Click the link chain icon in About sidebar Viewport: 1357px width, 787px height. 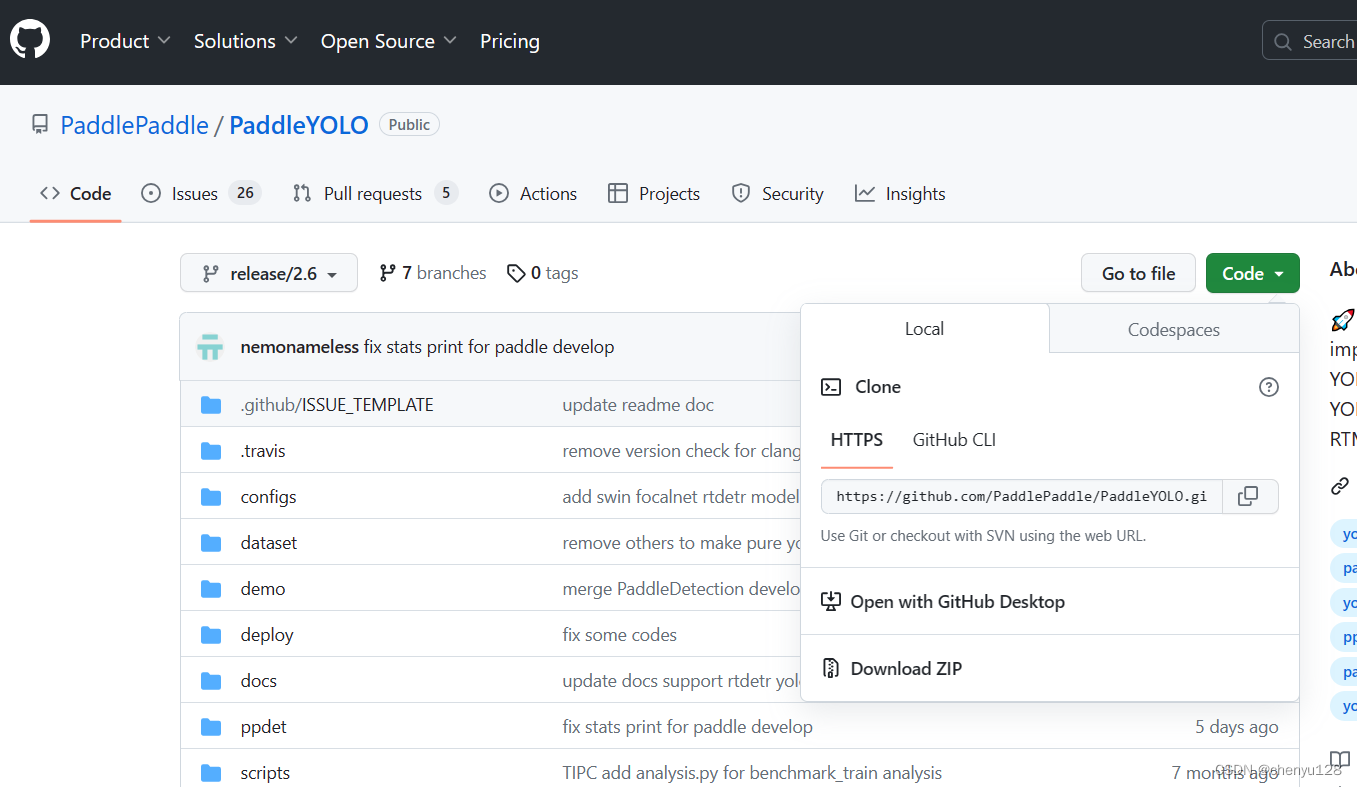[x=1340, y=486]
